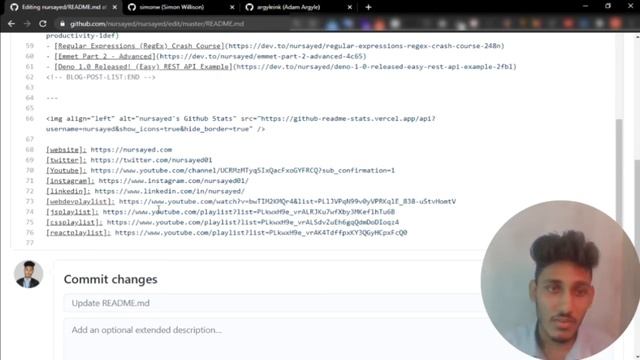Click the lock icon in address bar

(x=62, y=24)
